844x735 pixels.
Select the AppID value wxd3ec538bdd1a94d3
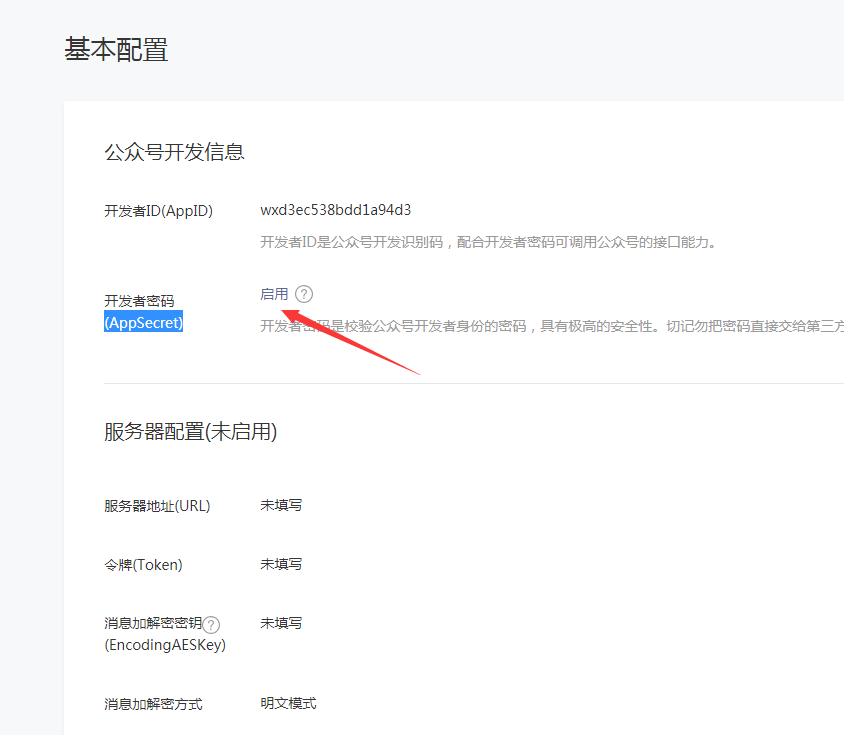(x=336, y=210)
